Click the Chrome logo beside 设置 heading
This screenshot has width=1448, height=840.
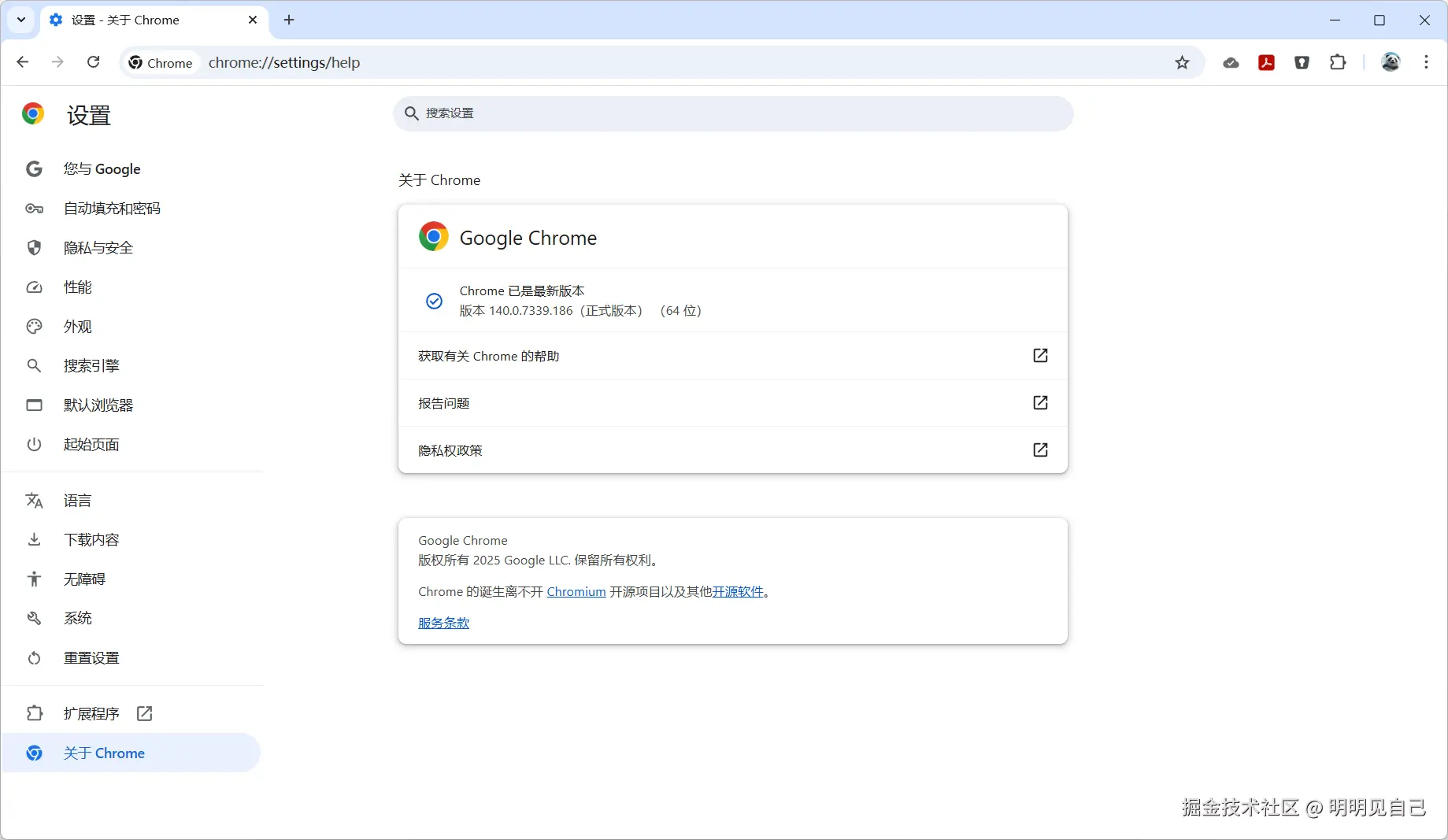click(x=33, y=114)
